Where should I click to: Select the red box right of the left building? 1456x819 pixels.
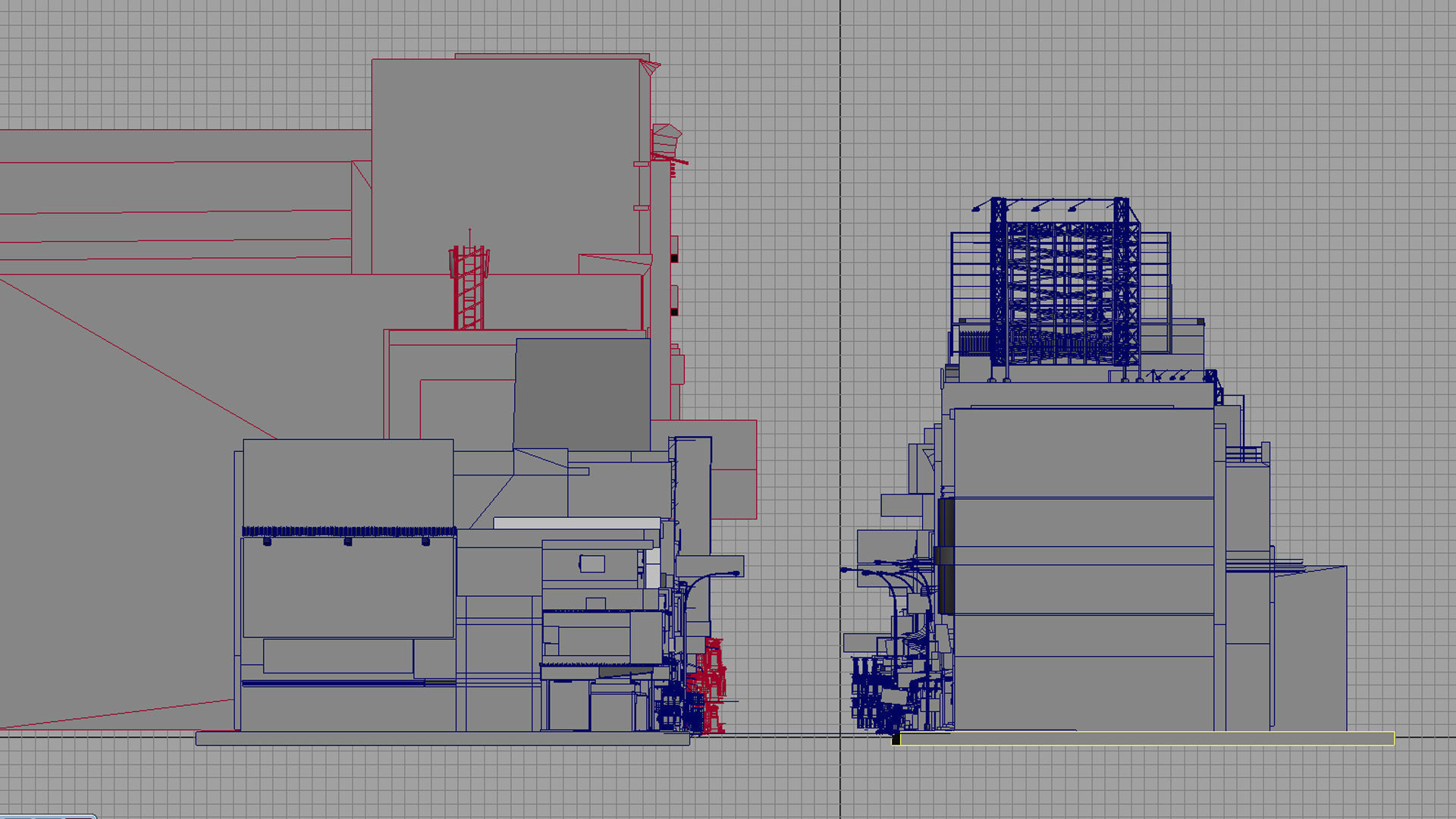coord(734,470)
